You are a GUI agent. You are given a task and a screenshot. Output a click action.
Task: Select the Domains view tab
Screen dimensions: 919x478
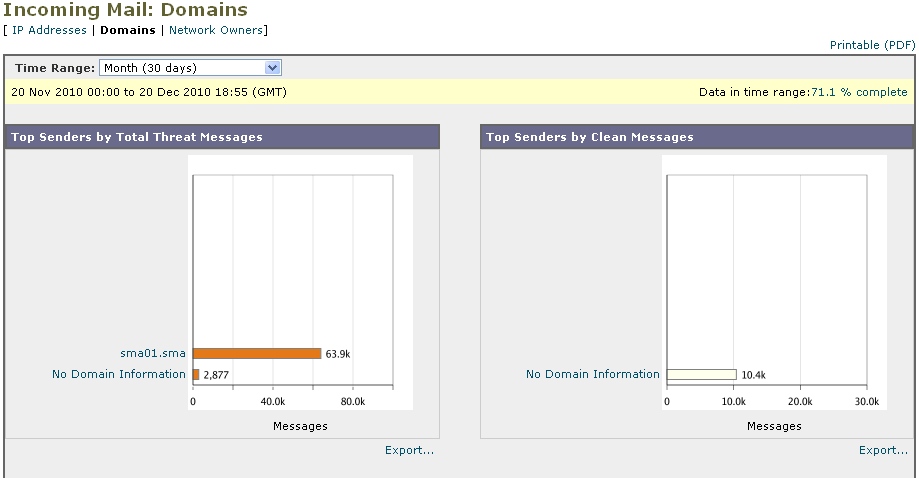point(128,30)
